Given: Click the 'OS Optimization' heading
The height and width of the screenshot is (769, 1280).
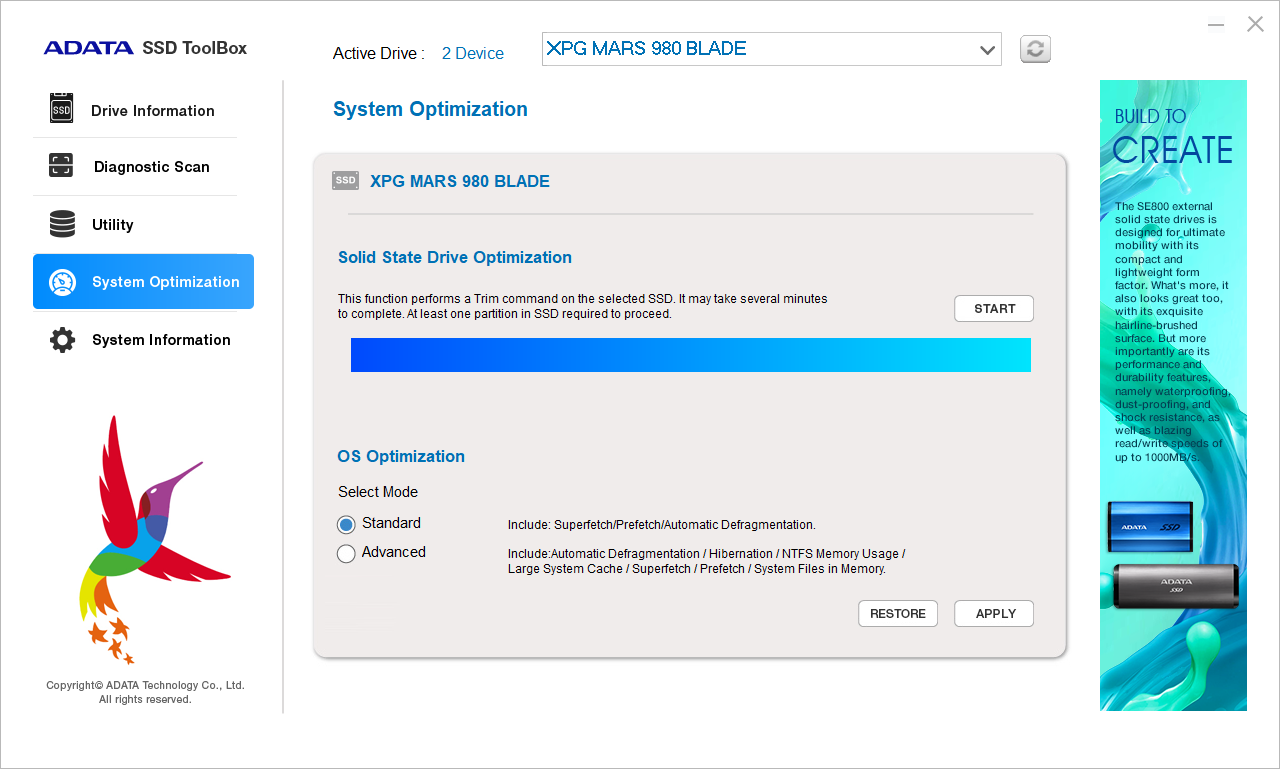Looking at the screenshot, I should click(x=401, y=457).
